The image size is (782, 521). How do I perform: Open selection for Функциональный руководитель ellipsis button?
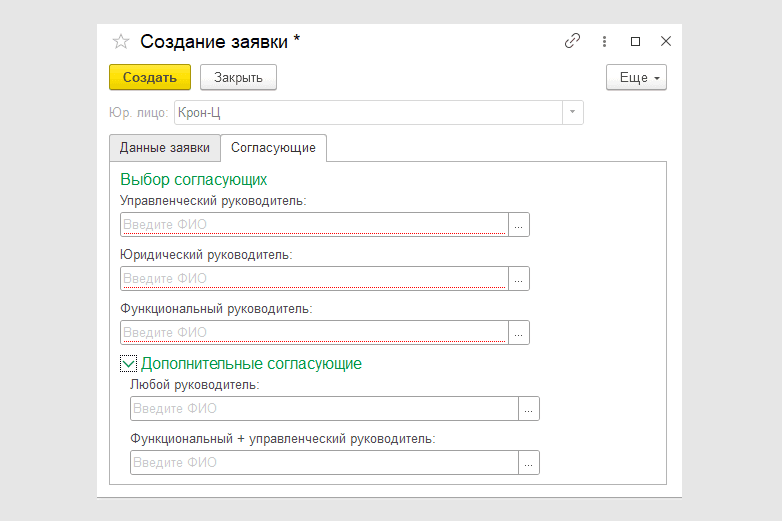[519, 333]
